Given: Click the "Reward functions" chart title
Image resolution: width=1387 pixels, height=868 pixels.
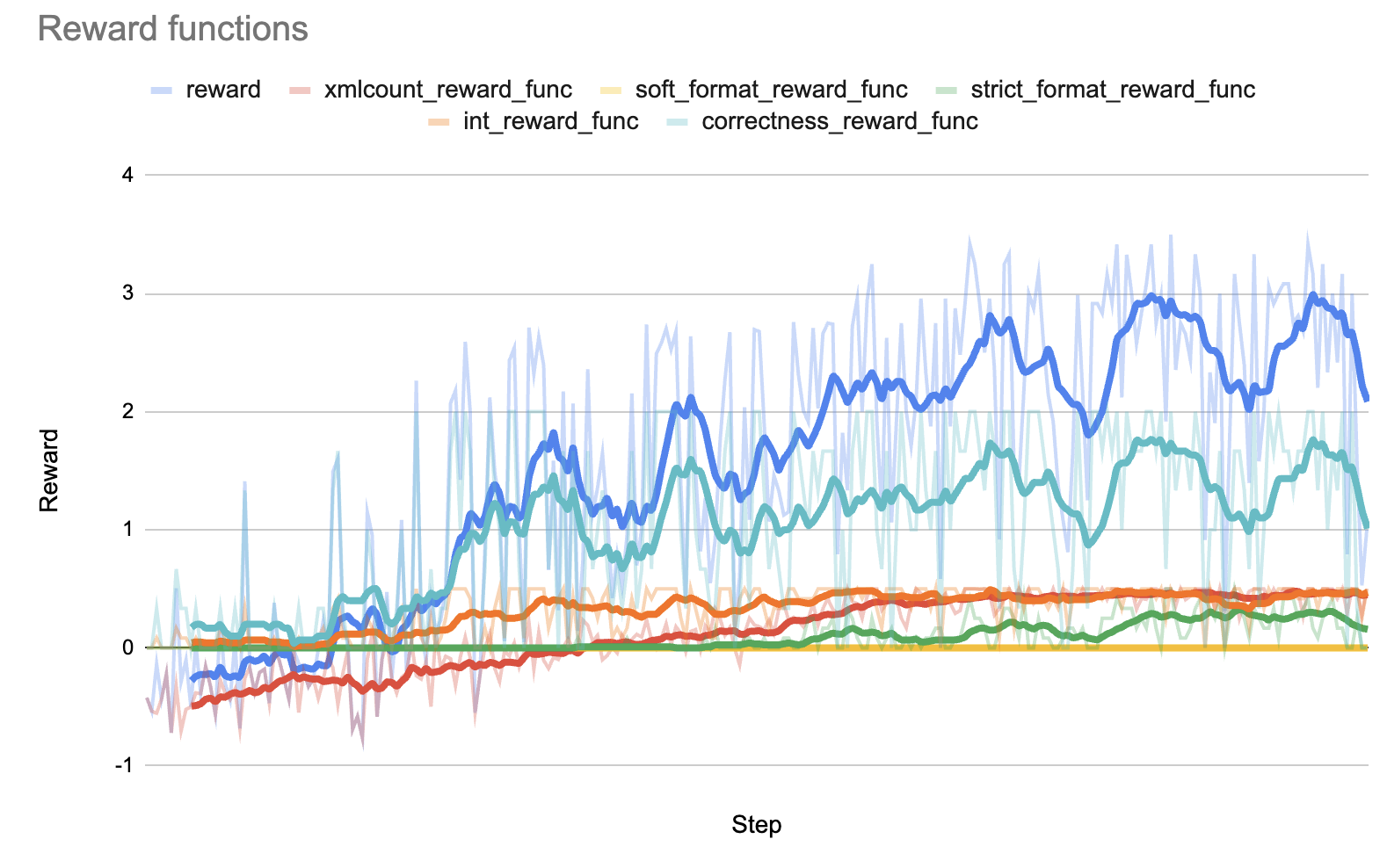Looking at the screenshot, I should 172,29.
